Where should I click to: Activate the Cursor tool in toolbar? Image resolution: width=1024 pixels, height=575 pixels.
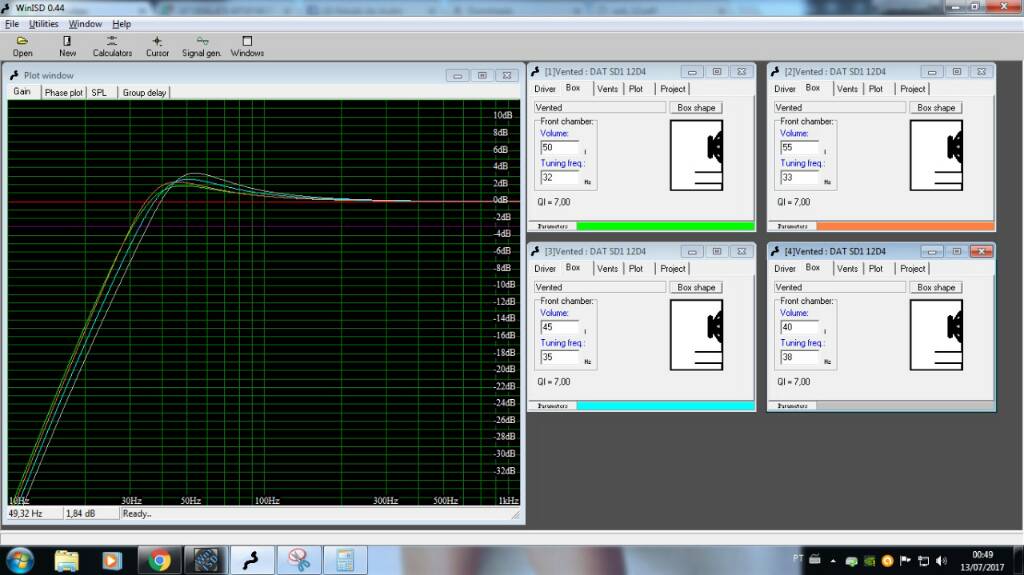click(x=157, y=46)
